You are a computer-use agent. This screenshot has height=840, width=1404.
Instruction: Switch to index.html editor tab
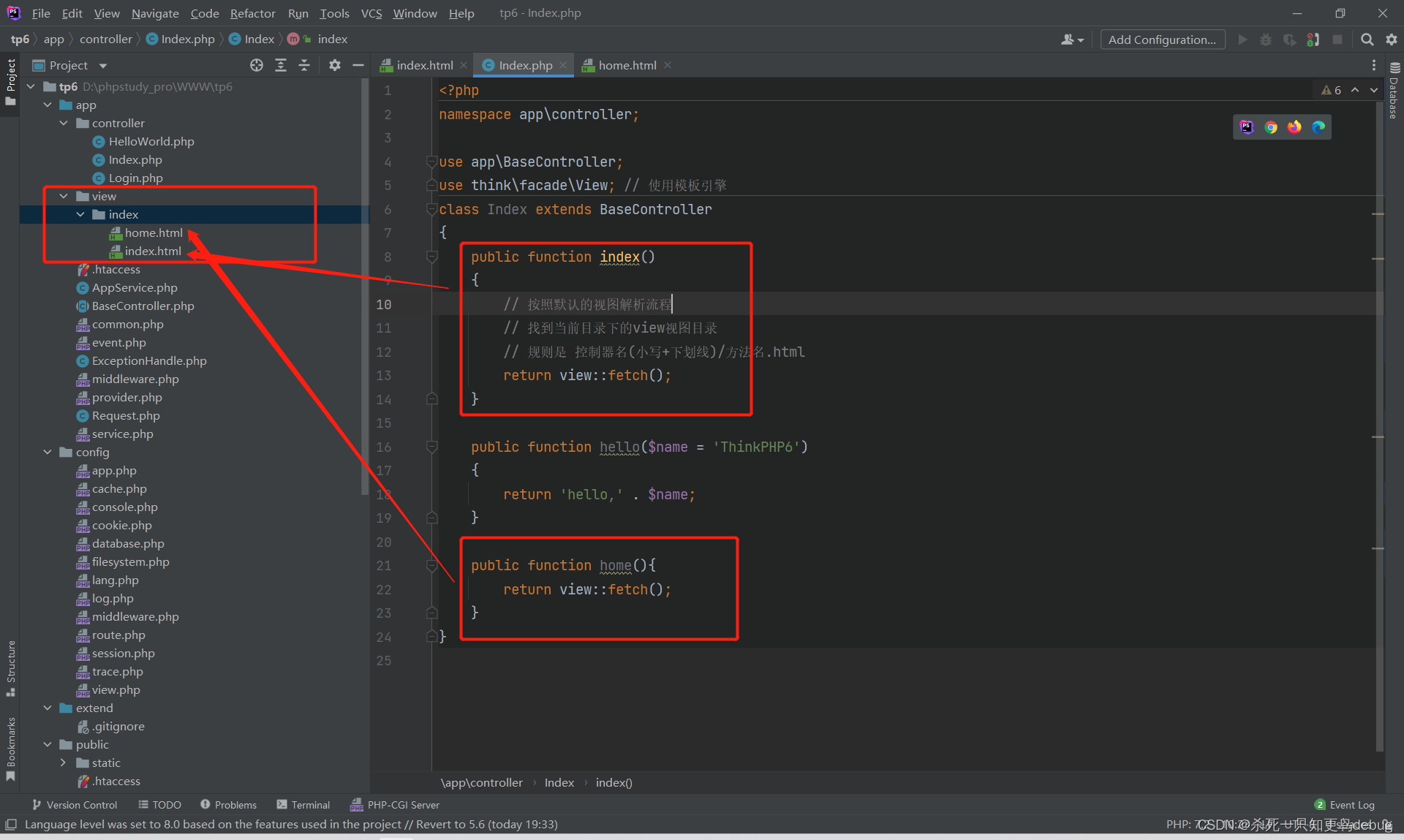[424, 65]
